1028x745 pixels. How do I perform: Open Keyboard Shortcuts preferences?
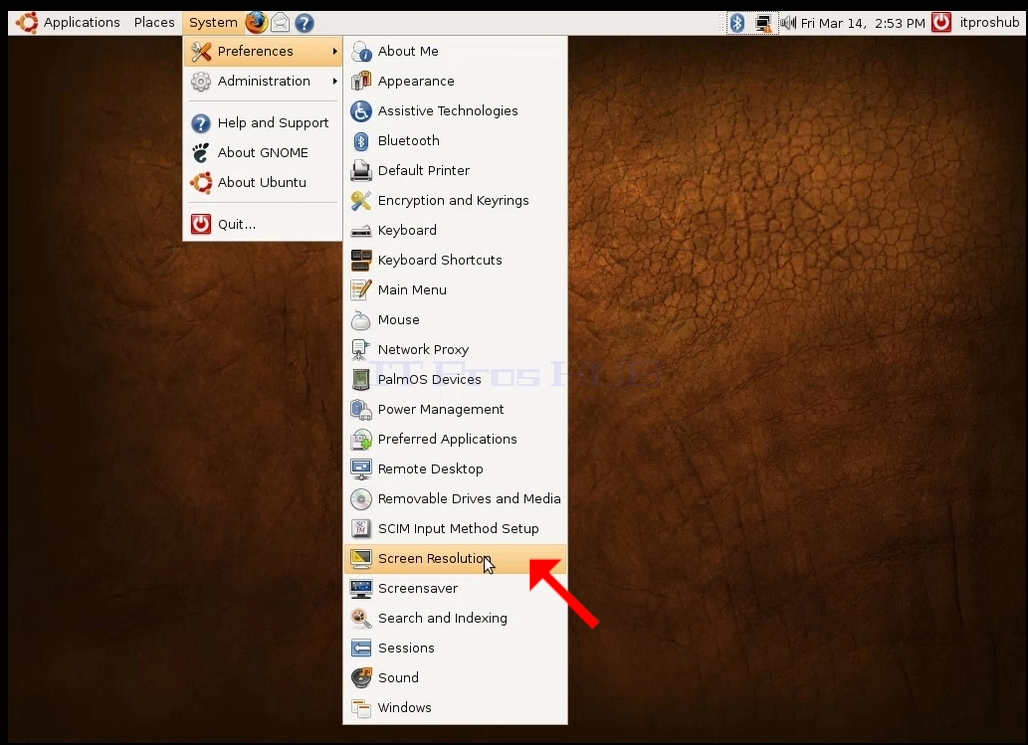coord(455,260)
